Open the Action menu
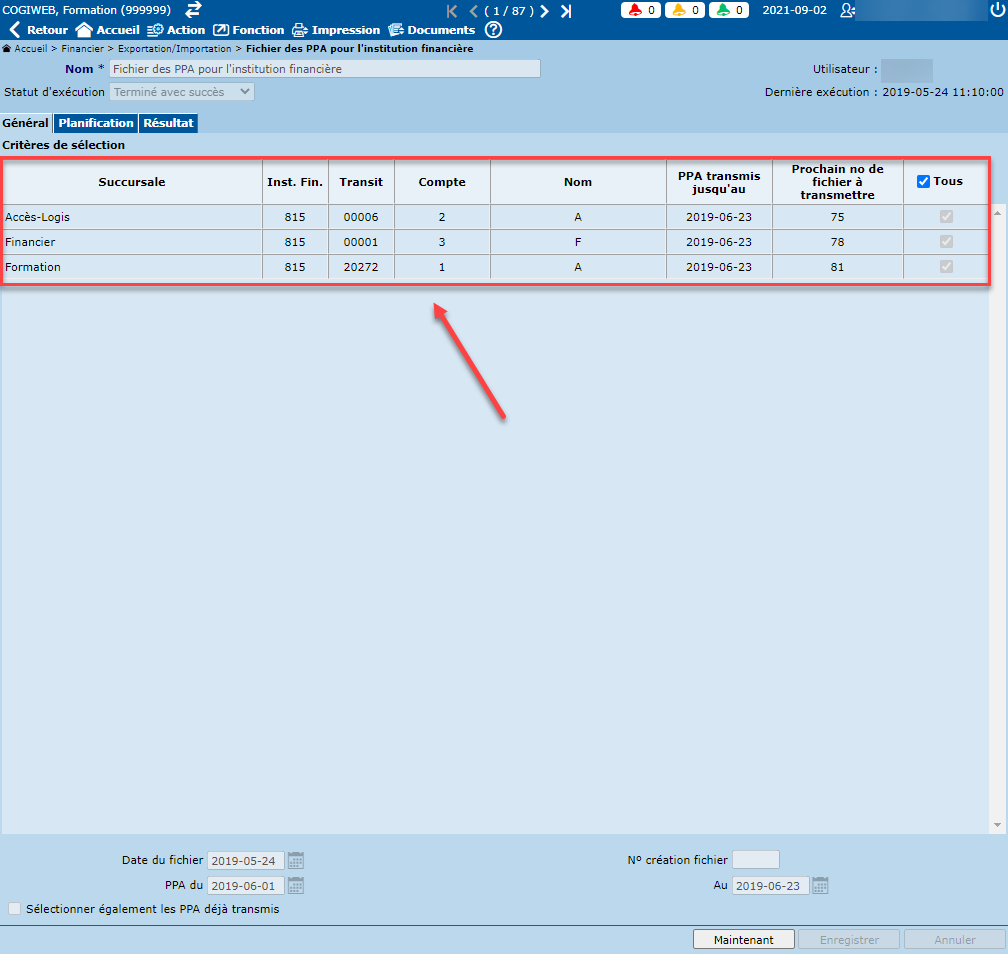1008x954 pixels. click(176, 30)
